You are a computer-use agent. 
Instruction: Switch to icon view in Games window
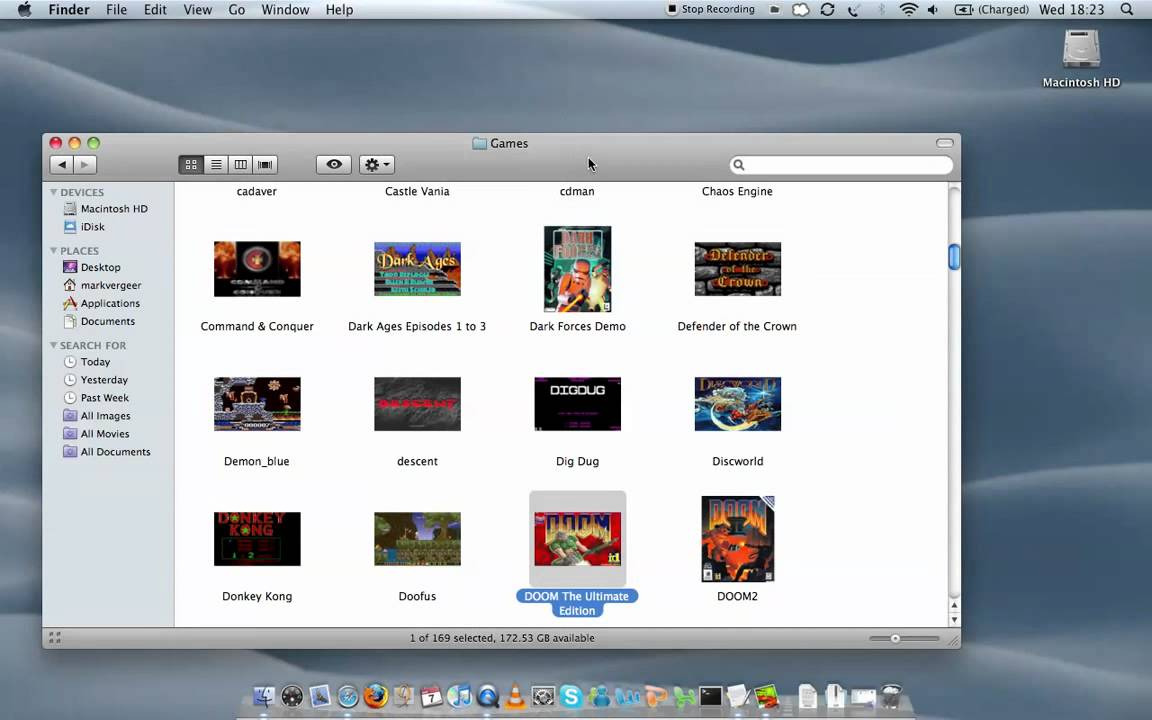click(x=191, y=165)
